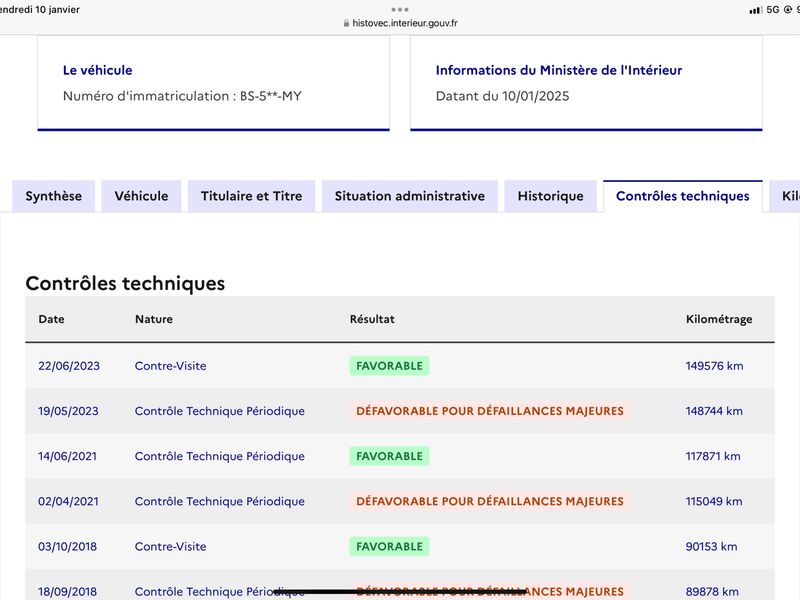800x600 pixels.
Task: Click 'Datant du 10/01/2025' text
Action: [503, 96]
